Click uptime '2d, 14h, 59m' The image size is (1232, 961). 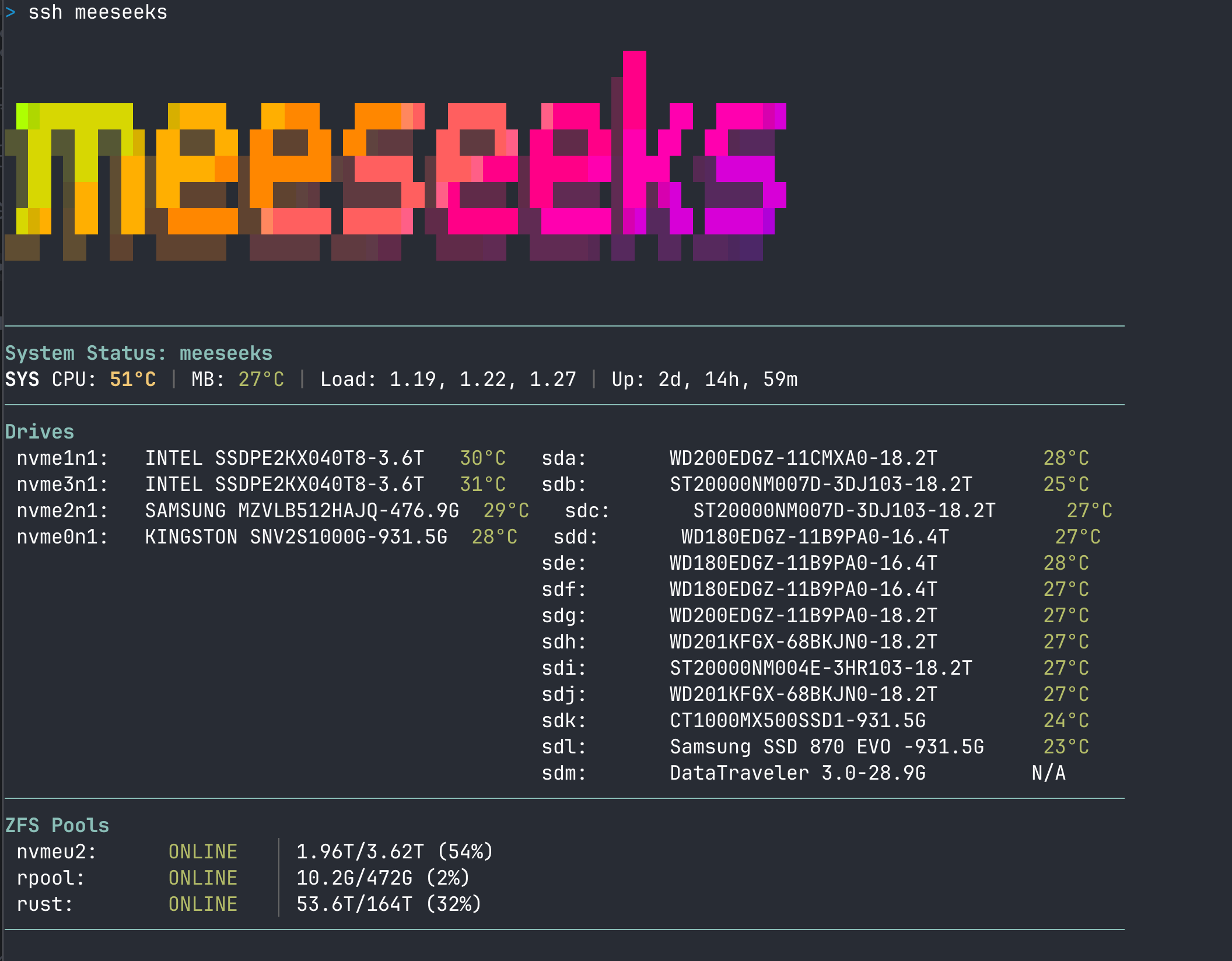tap(728, 380)
